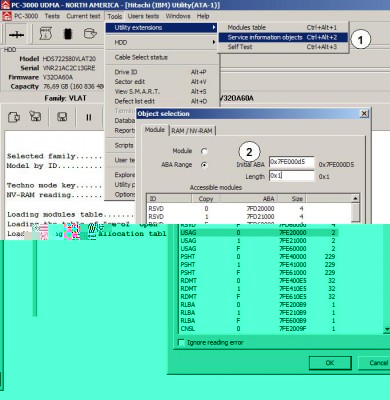Switch to the RAM / NV-RAM tab
This screenshot has height=400, width=390.
[192, 131]
